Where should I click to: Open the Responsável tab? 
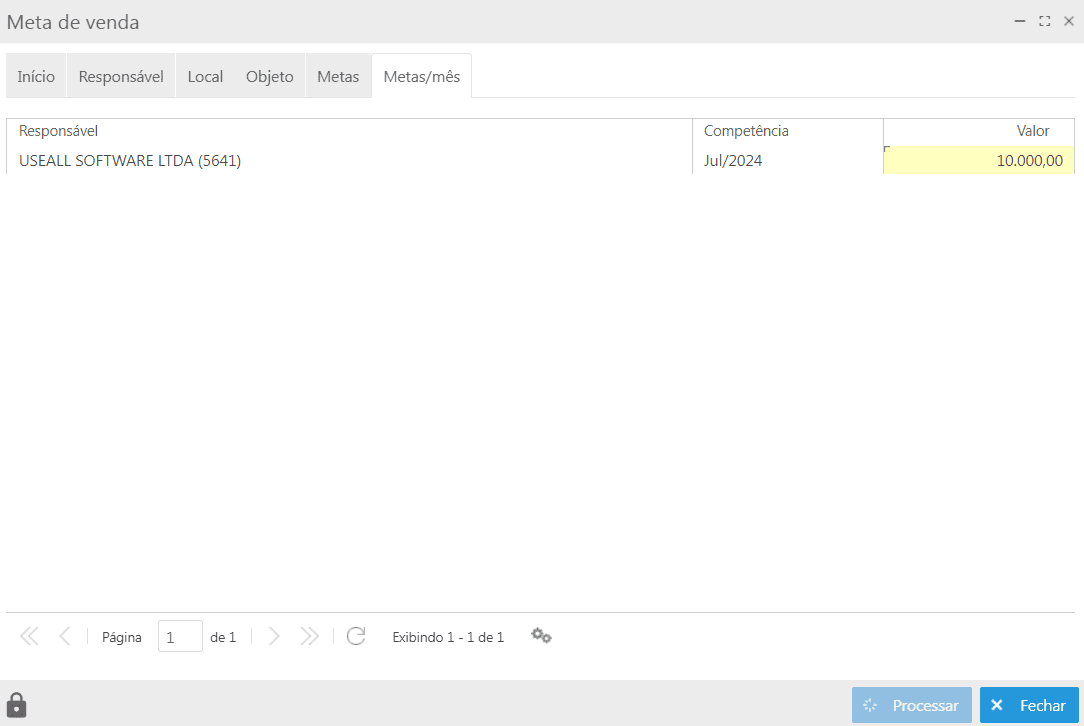(121, 76)
